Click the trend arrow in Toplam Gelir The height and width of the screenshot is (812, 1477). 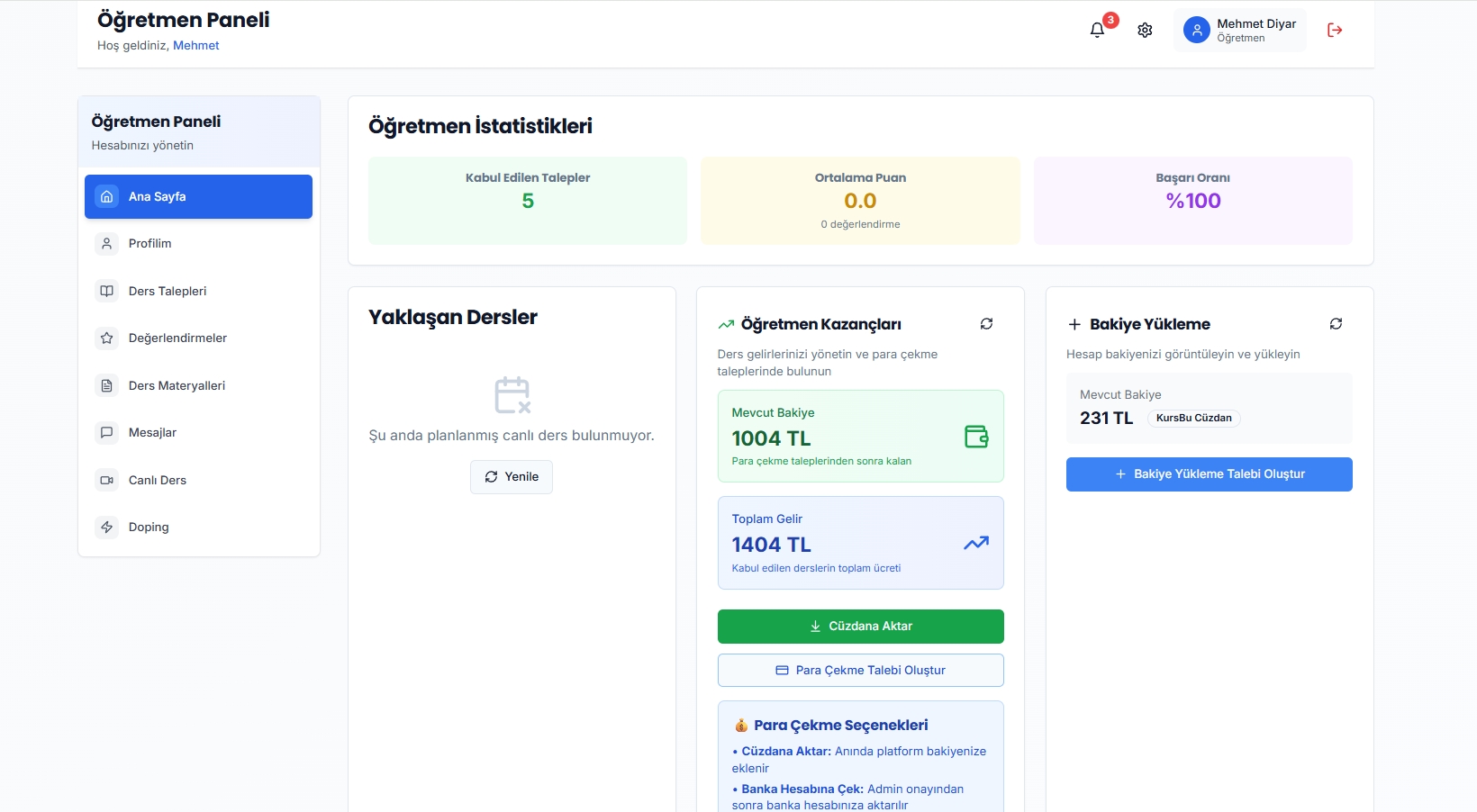[x=976, y=543]
